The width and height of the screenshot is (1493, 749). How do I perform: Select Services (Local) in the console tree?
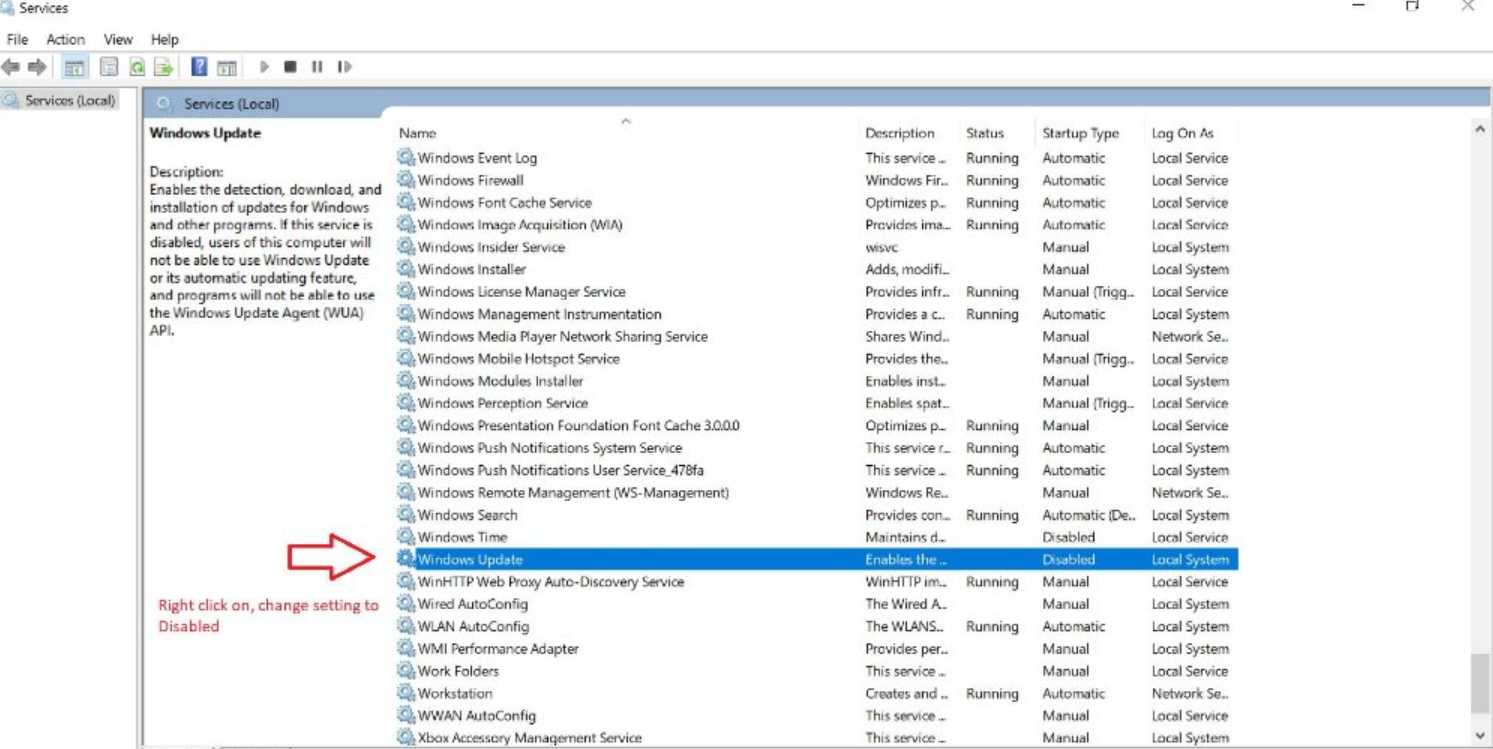point(60,100)
